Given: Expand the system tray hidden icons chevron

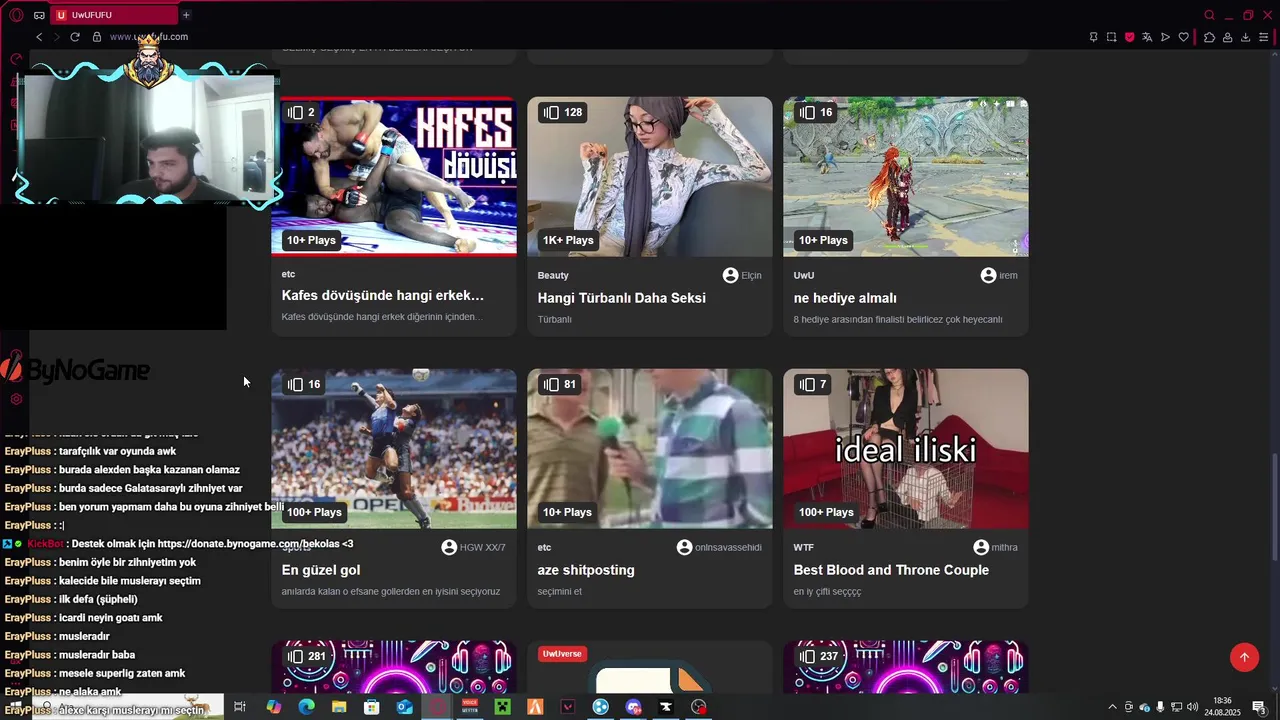Looking at the screenshot, I should (1112, 707).
